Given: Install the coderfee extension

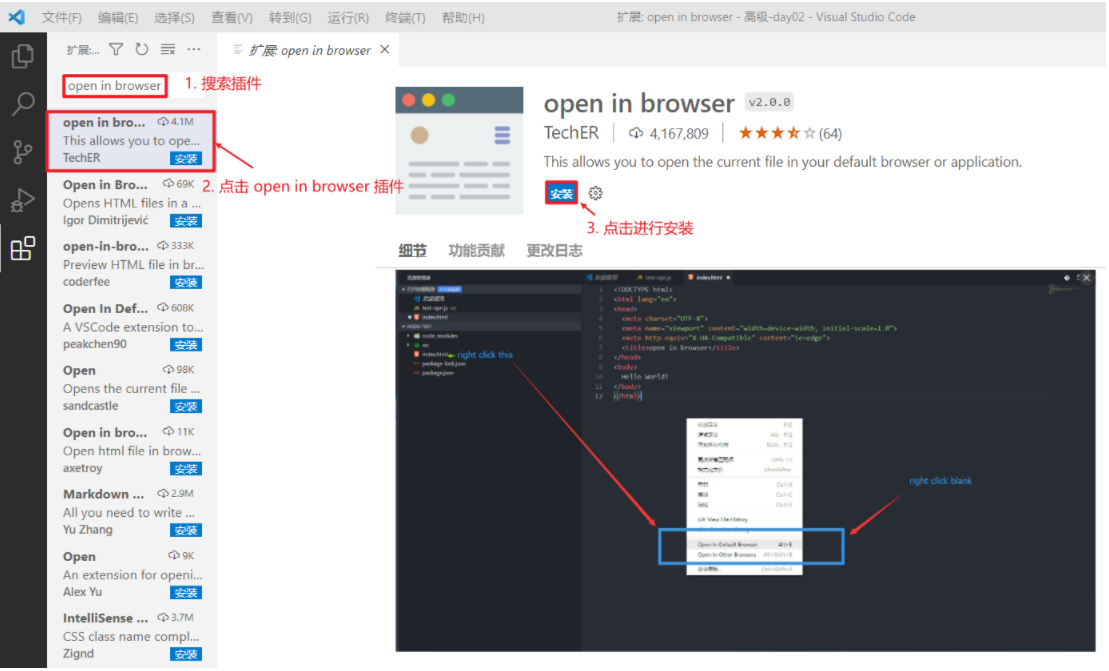Looking at the screenshot, I should (186, 282).
